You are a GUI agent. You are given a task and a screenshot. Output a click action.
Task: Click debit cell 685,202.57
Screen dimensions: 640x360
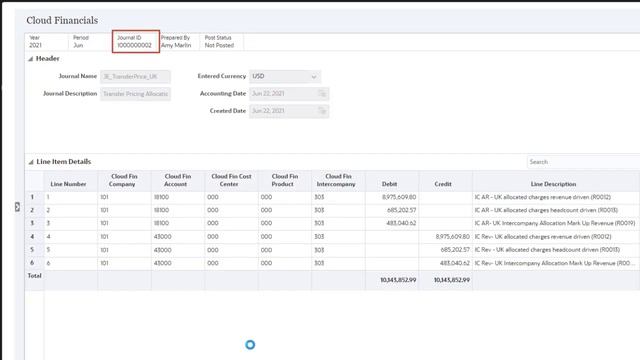(x=392, y=210)
